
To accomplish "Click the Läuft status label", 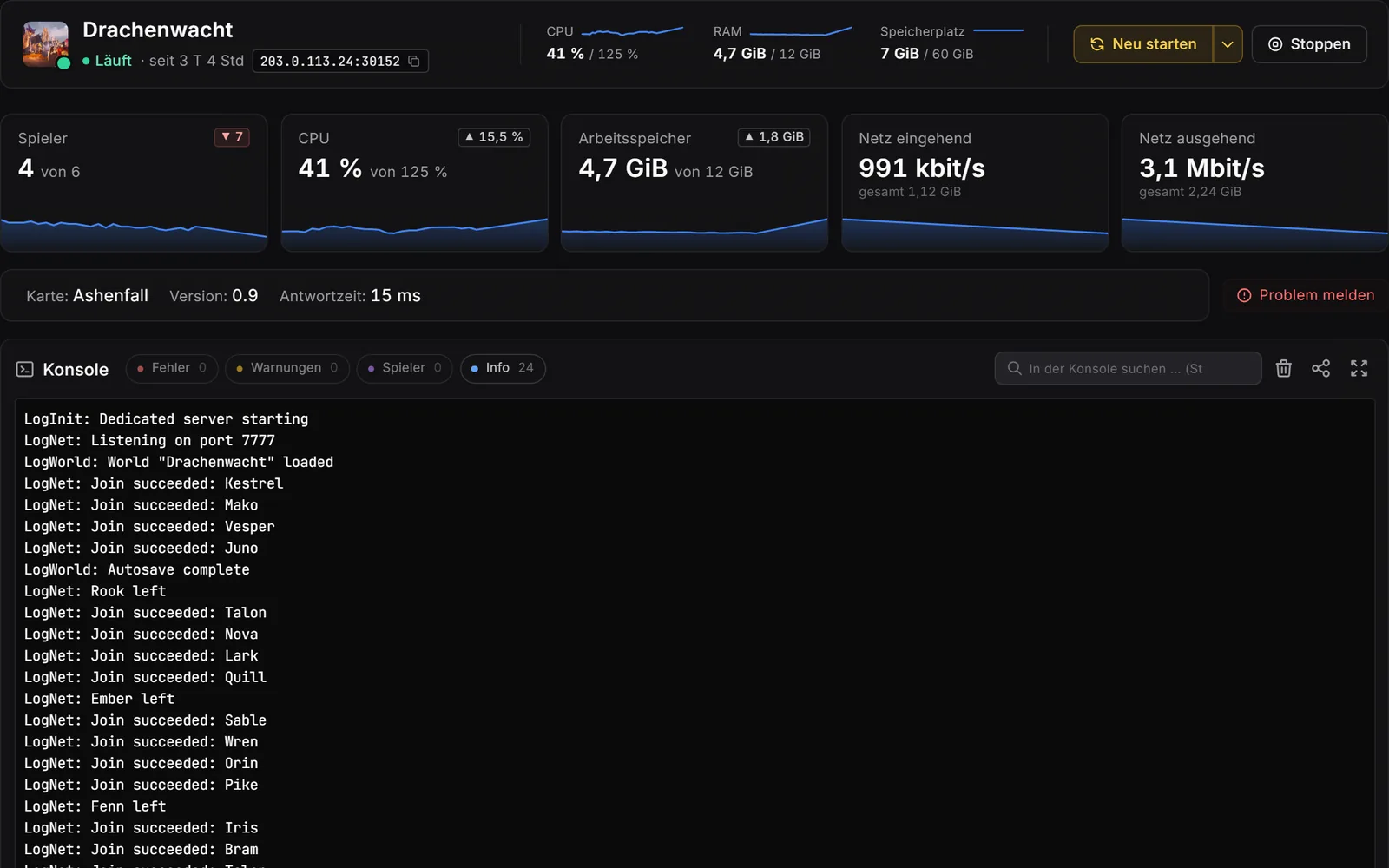I will [x=113, y=61].
